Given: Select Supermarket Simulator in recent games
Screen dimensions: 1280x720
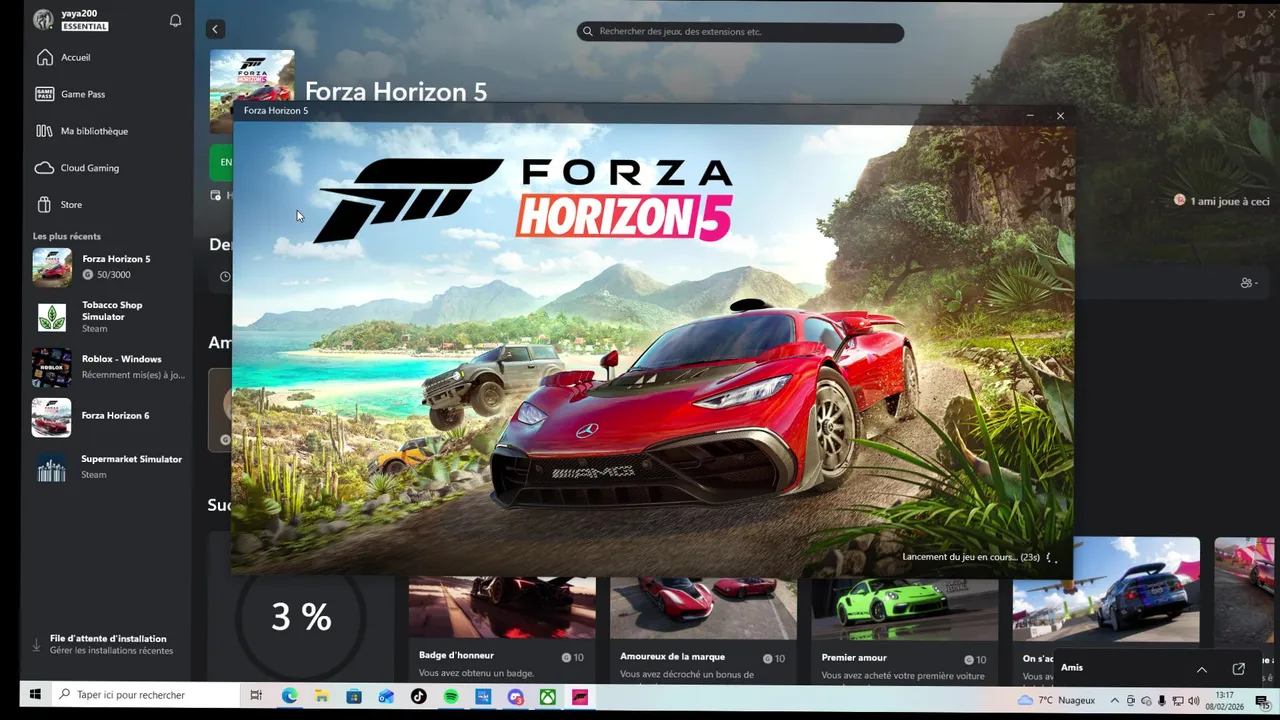Looking at the screenshot, I should coord(107,467).
